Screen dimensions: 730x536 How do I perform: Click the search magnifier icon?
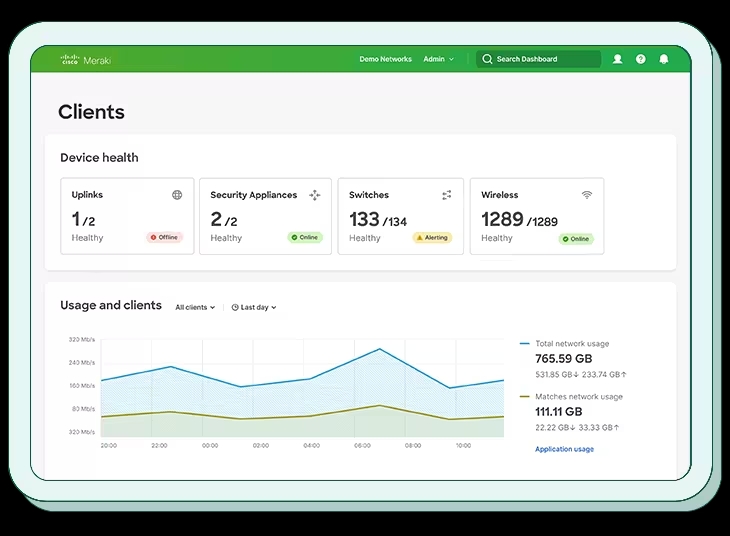[x=487, y=59]
